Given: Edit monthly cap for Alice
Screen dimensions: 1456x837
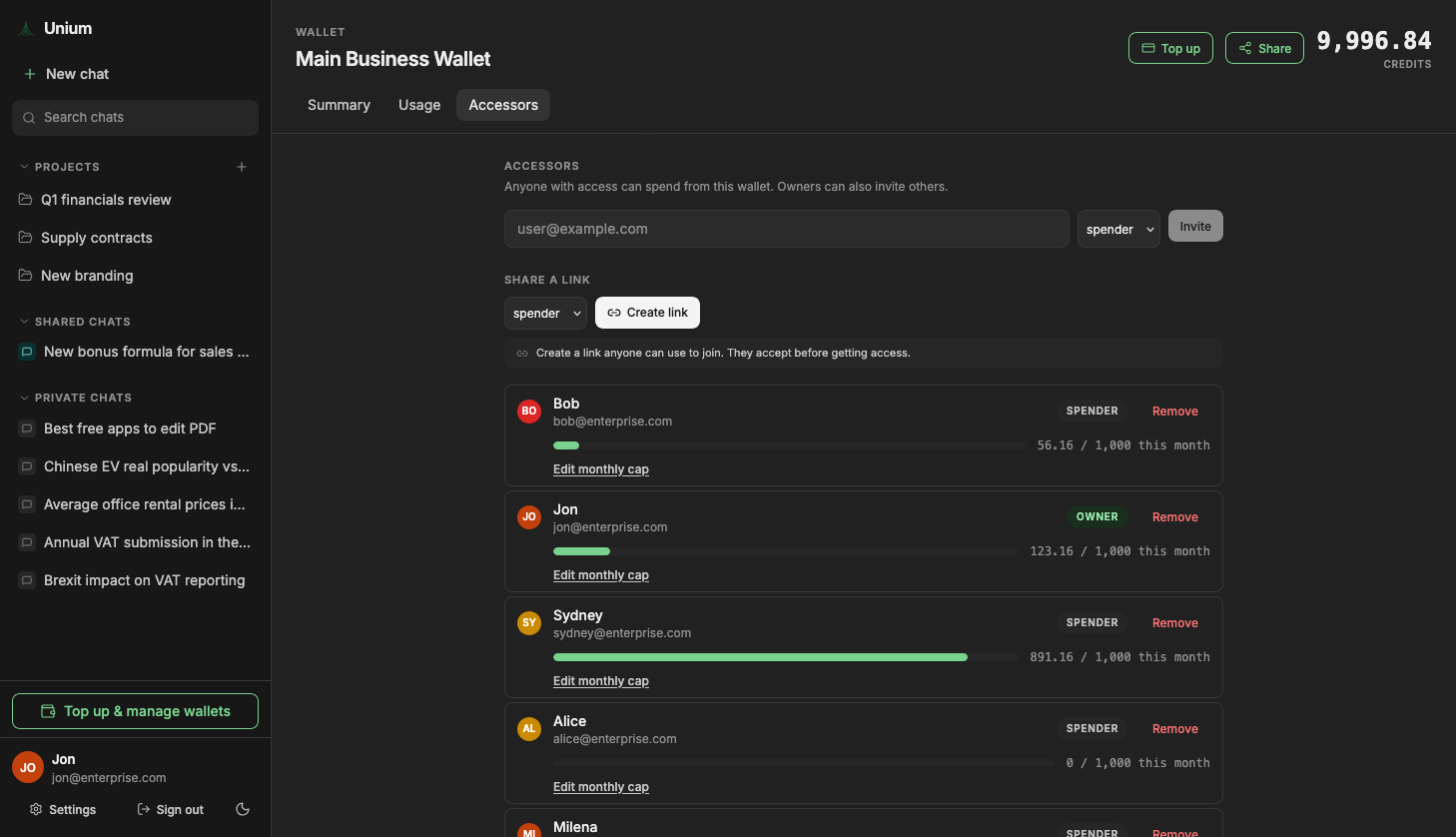Looking at the screenshot, I should 601,787.
